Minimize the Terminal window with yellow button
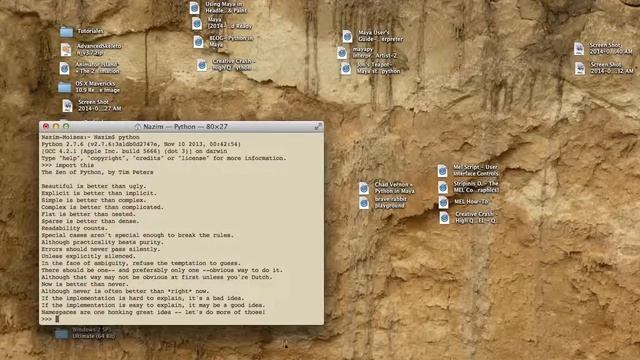The width and height of the screenshot is (640, 360). pos(56,127)
